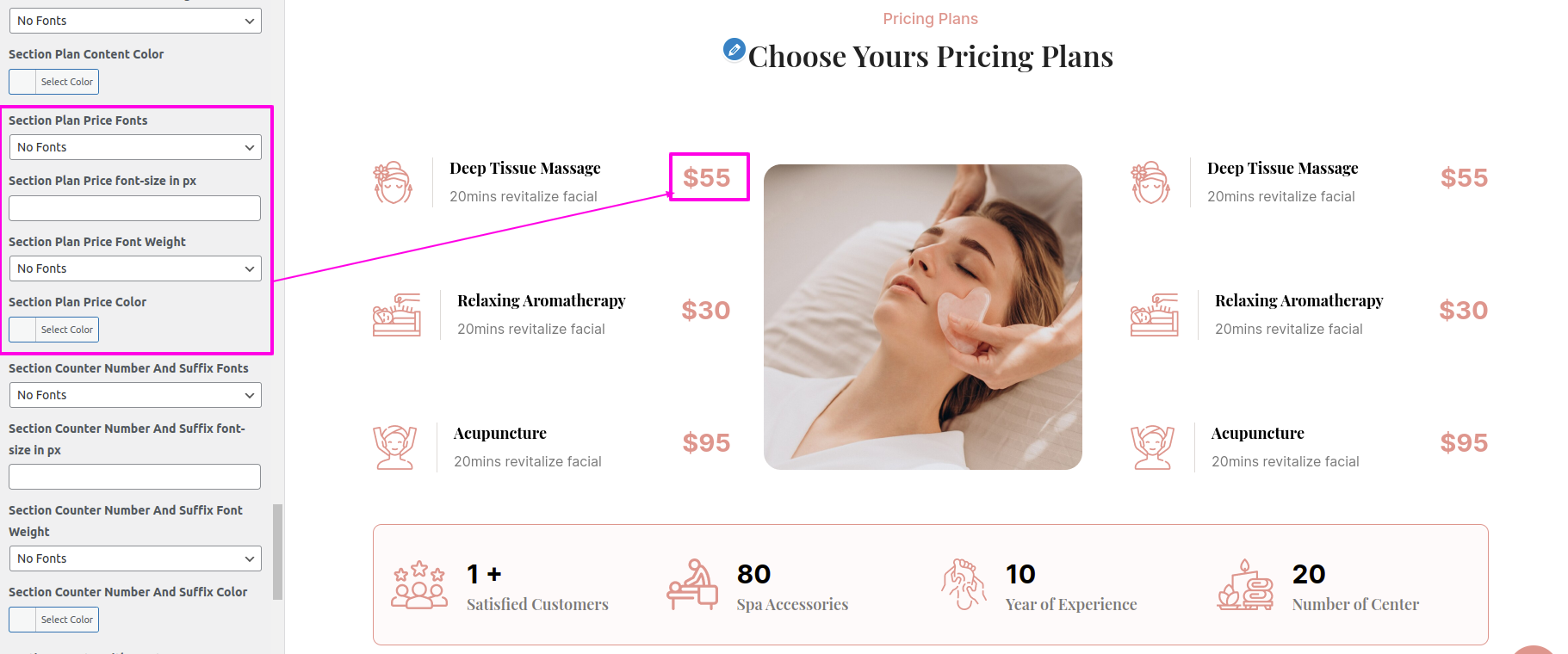Viewport: 1568px width, 654px height.
Task: Click the blue pencil edit shortcut icon
Action: point(734,50)
